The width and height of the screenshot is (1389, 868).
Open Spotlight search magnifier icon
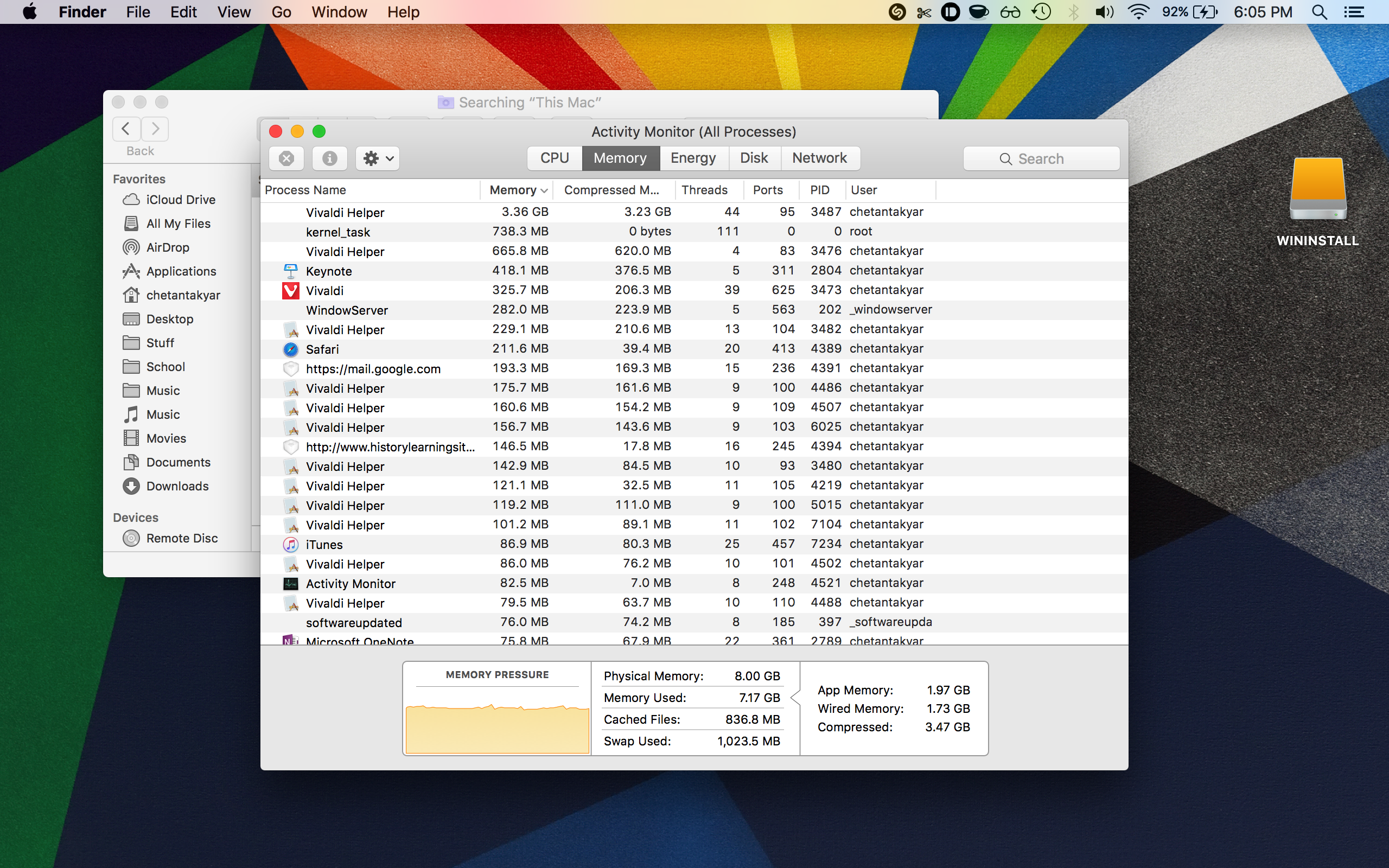(1320, 12)
